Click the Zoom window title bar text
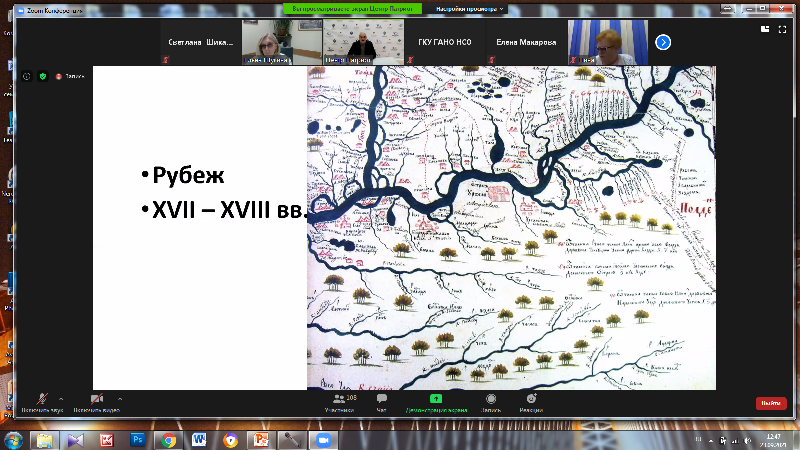This screenshot has height=450, width=800. pyautogui.click(x=54, y=10)
